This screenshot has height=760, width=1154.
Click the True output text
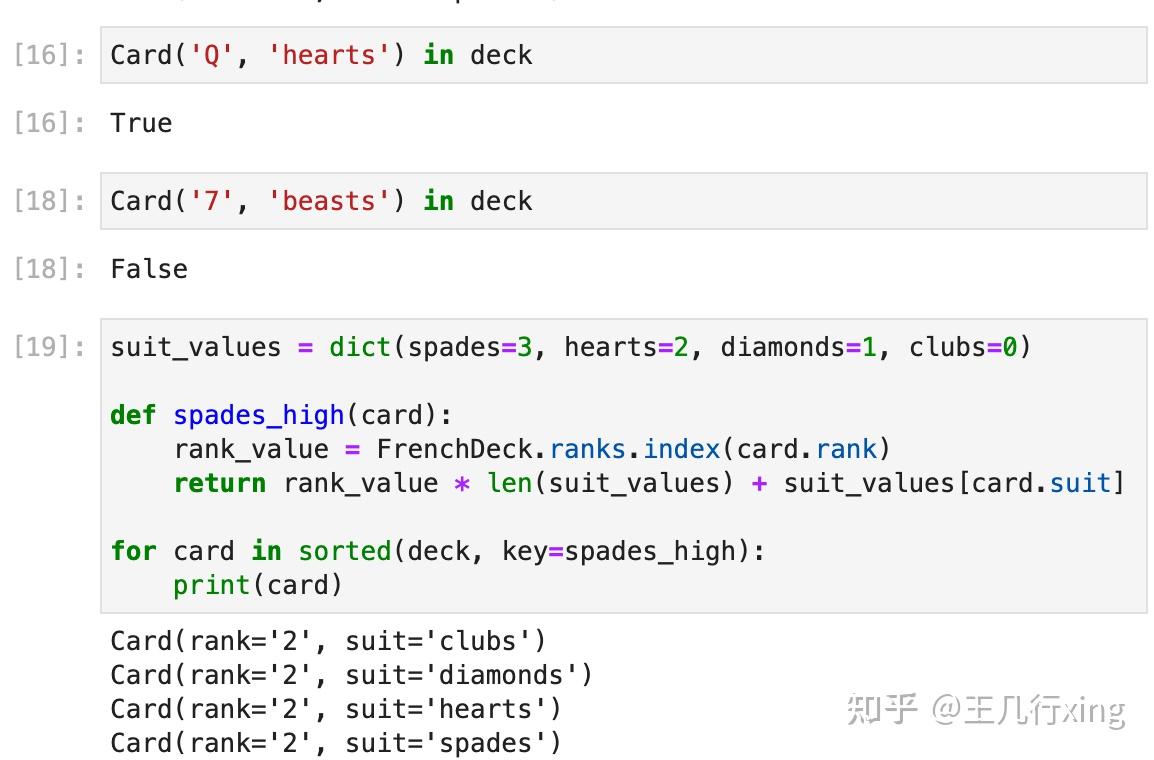click(x=141, y=123)
